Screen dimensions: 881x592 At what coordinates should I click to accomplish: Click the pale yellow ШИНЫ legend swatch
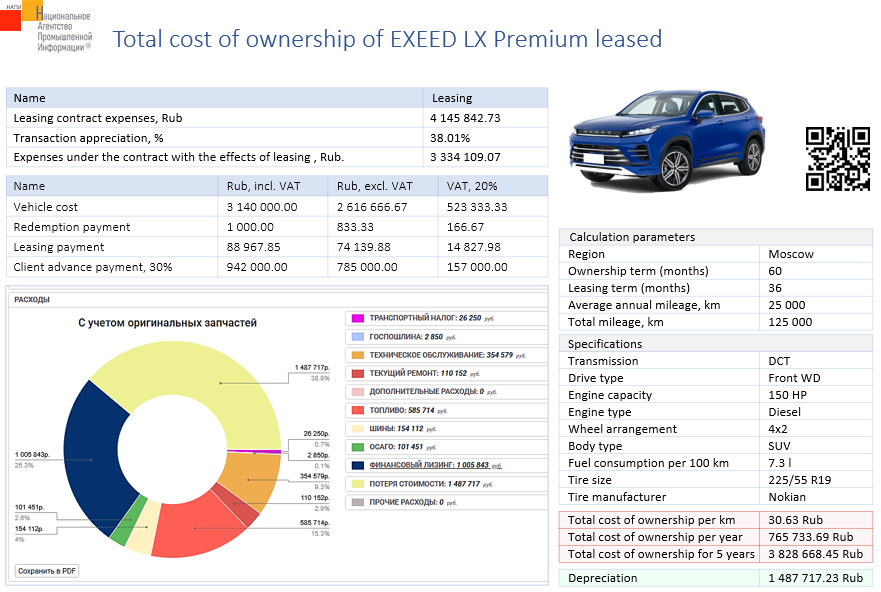pos(357,429)
